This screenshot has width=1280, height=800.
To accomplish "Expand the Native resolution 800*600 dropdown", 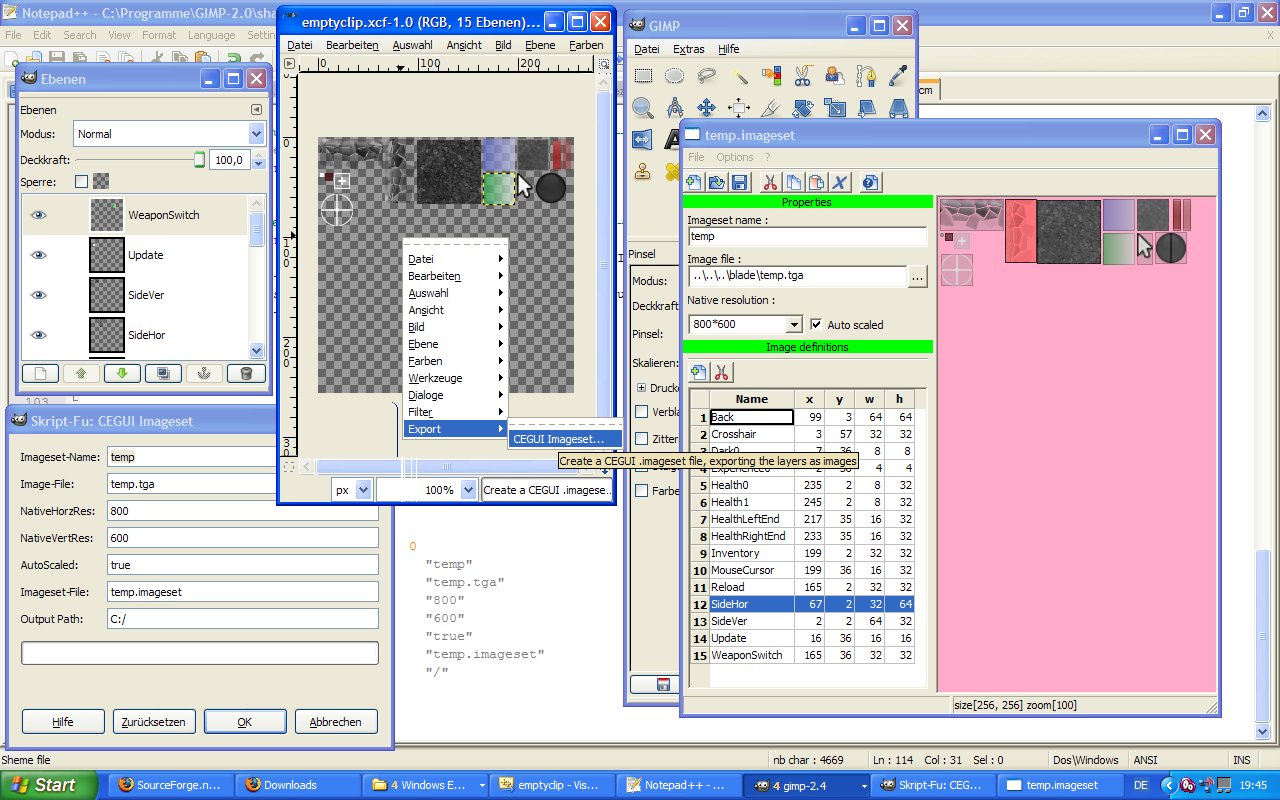I will pyautogui.click(x=794, y=325).
